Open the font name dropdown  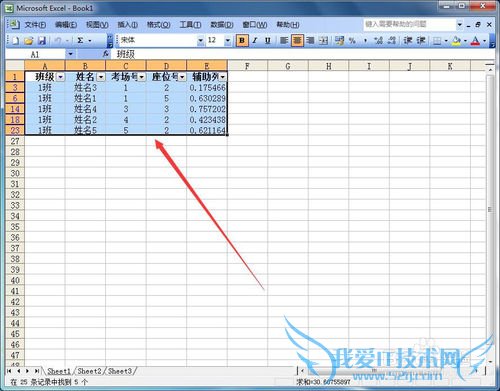200,41
